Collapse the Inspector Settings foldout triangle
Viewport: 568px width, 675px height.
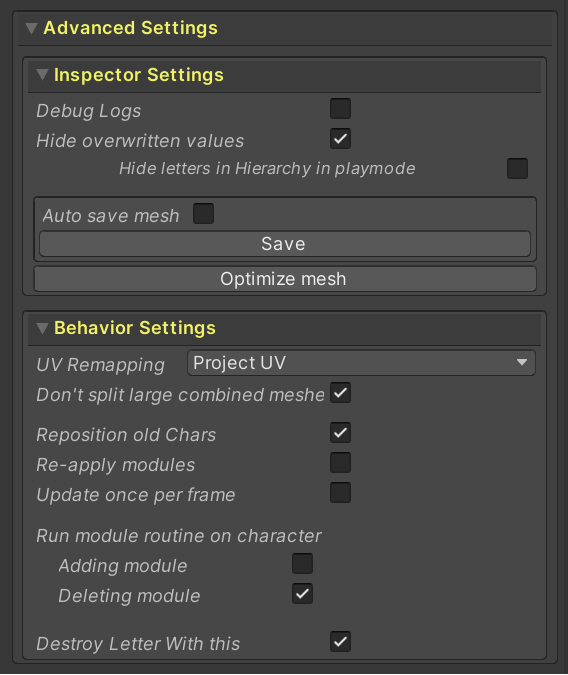coord(42,75)
